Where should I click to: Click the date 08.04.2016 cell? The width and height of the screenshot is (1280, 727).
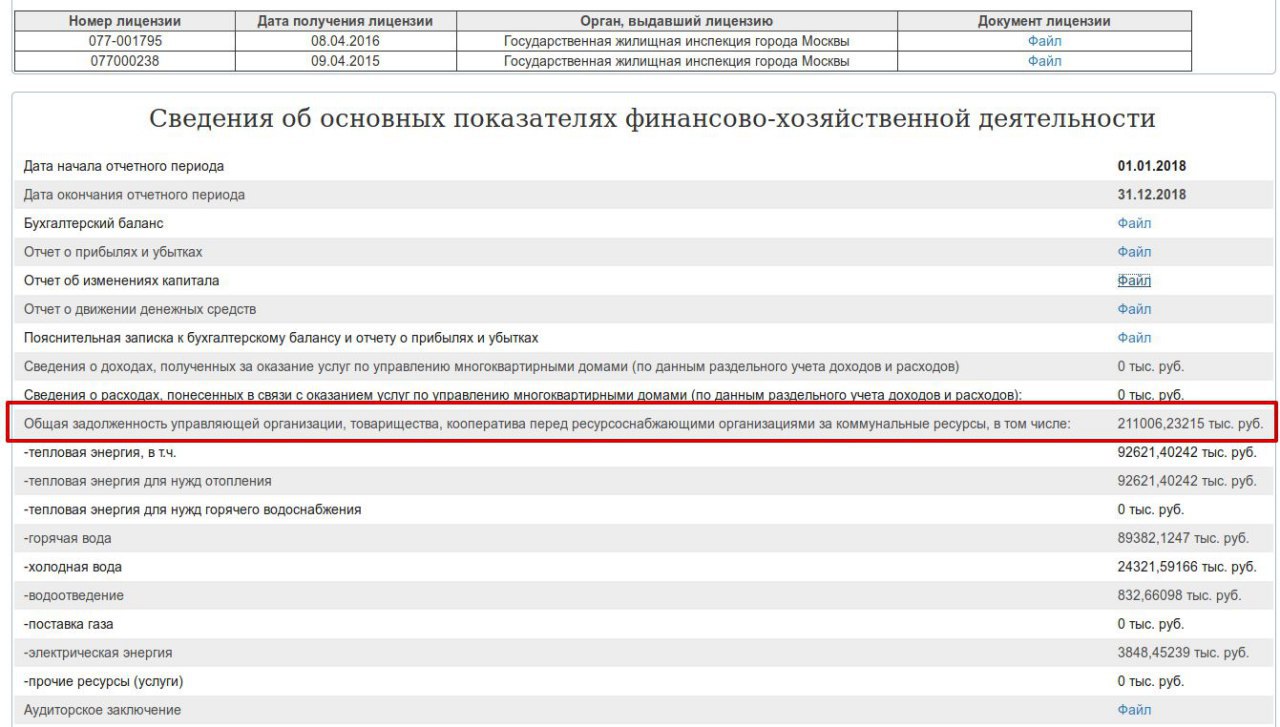[x=346, y=41]
